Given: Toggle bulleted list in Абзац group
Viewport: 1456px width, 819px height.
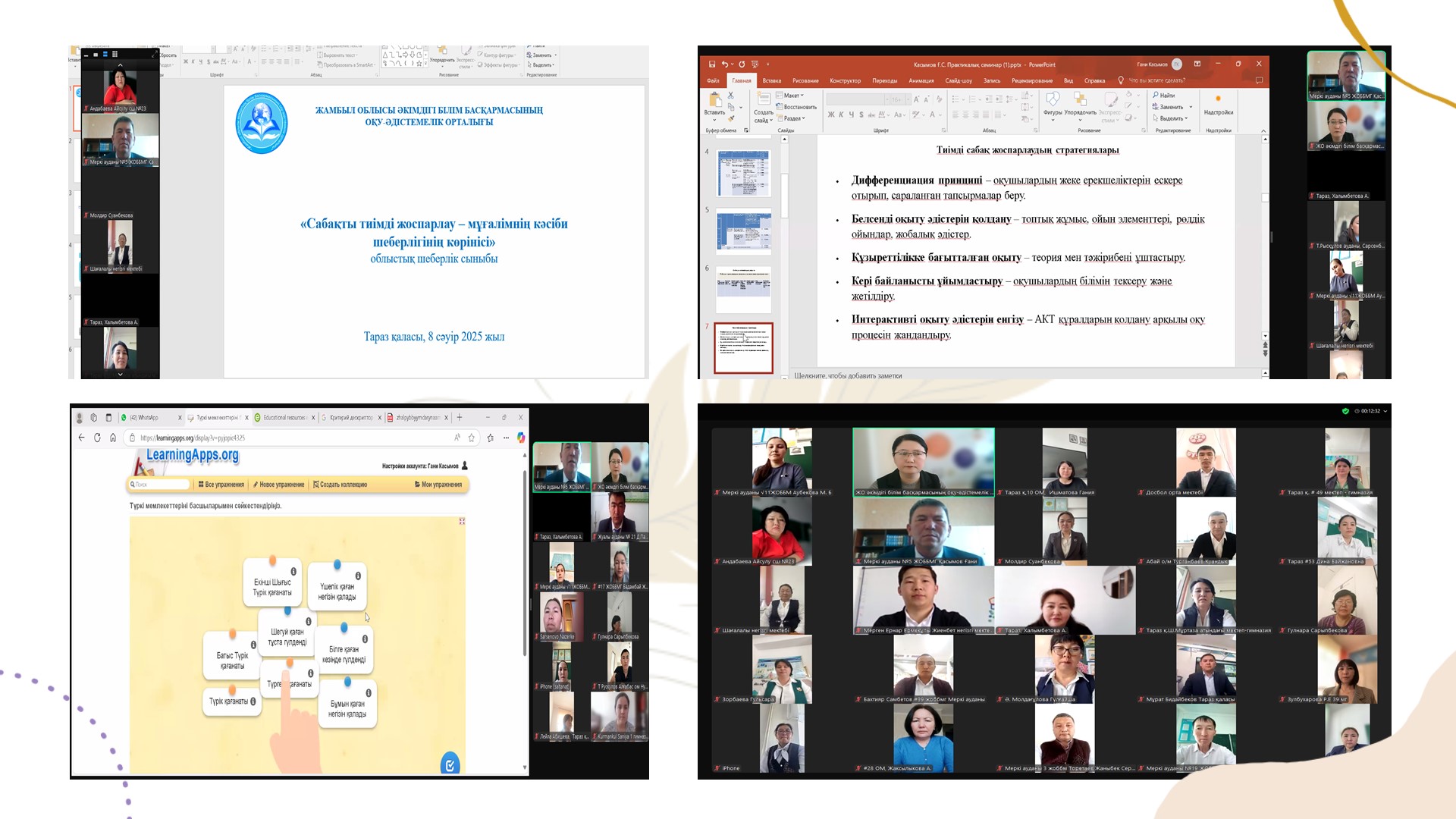Looking at the screenshot, I should 958,99.
